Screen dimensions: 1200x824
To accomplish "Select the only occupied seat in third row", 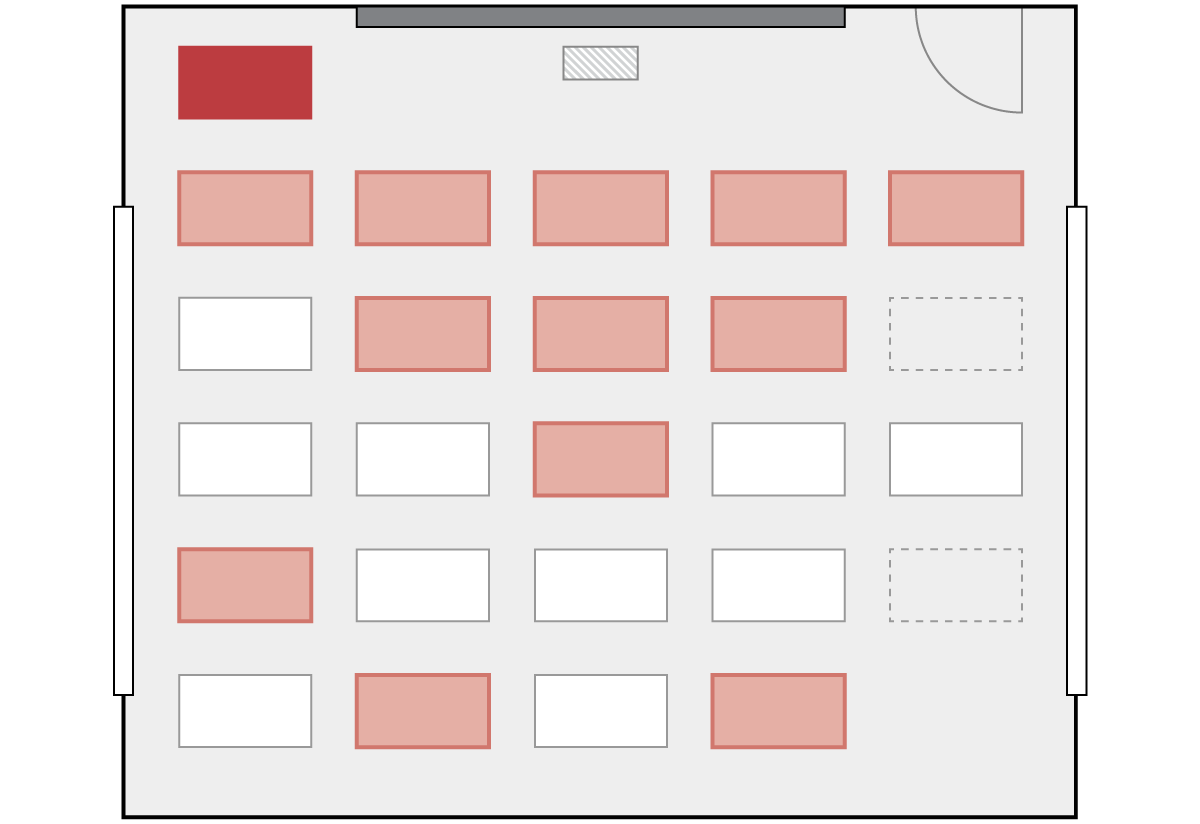I will 601,459.
